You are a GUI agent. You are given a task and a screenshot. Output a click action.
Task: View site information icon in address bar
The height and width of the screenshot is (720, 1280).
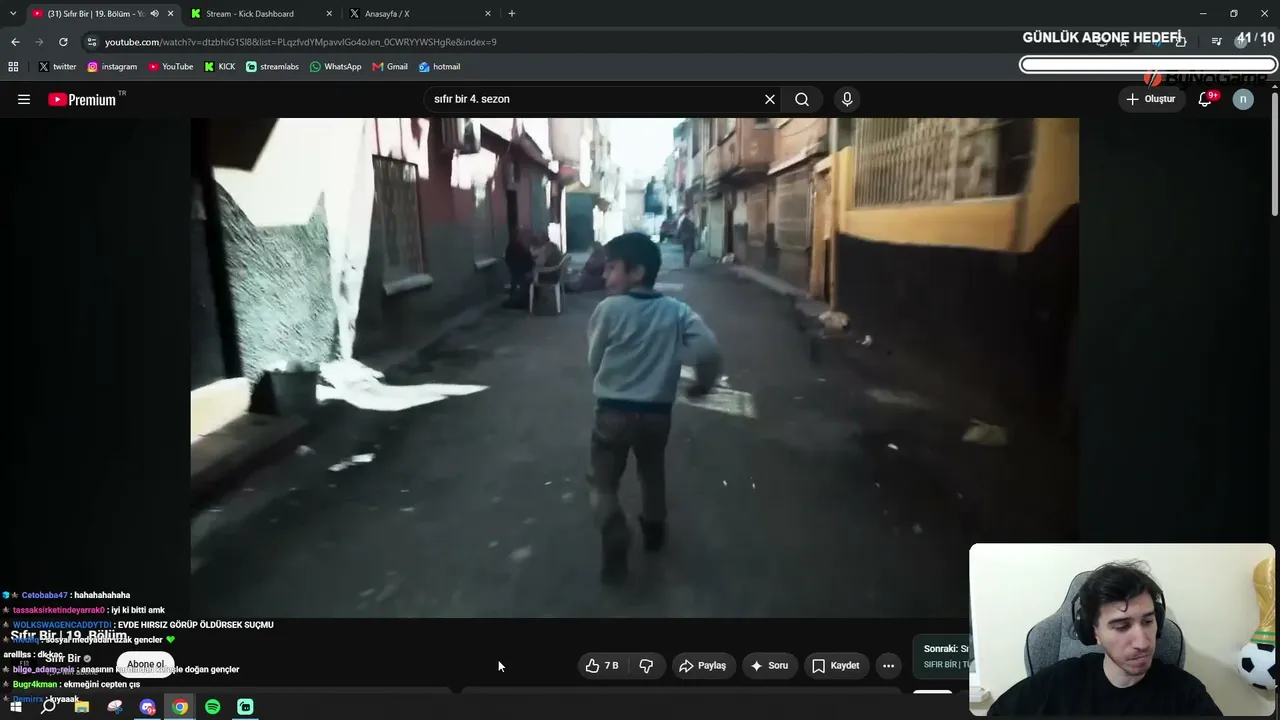point(92,42)
